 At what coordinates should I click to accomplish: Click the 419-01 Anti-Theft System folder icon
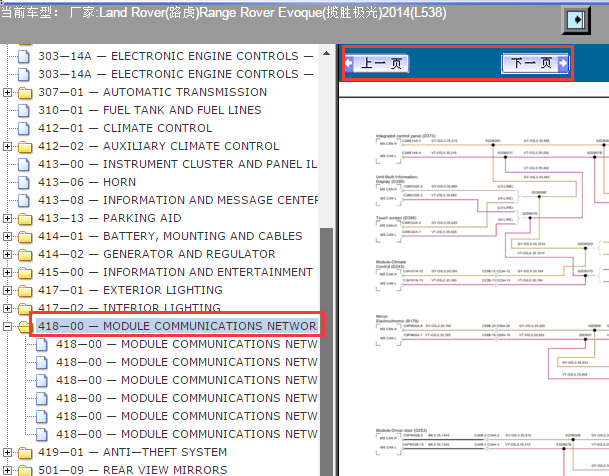(25, 453)
